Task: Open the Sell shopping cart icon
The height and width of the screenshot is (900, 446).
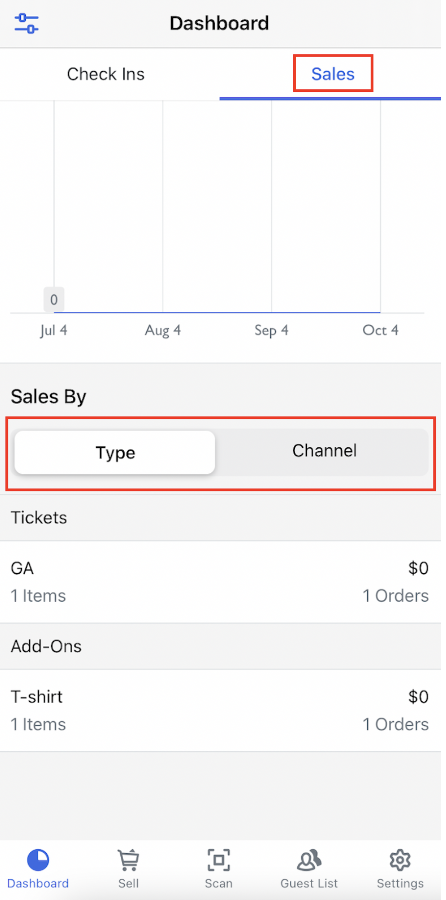Action: [x=129, y=860]
